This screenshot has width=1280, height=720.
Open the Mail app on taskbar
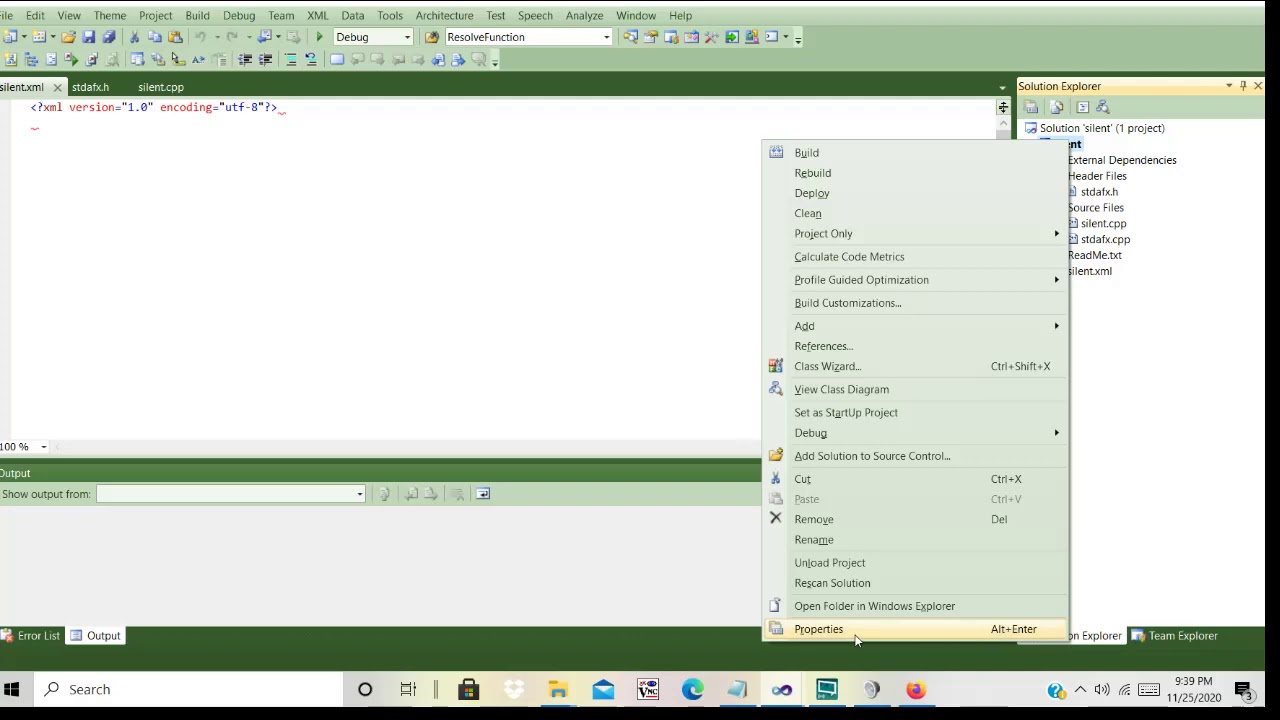pos(603,690)
